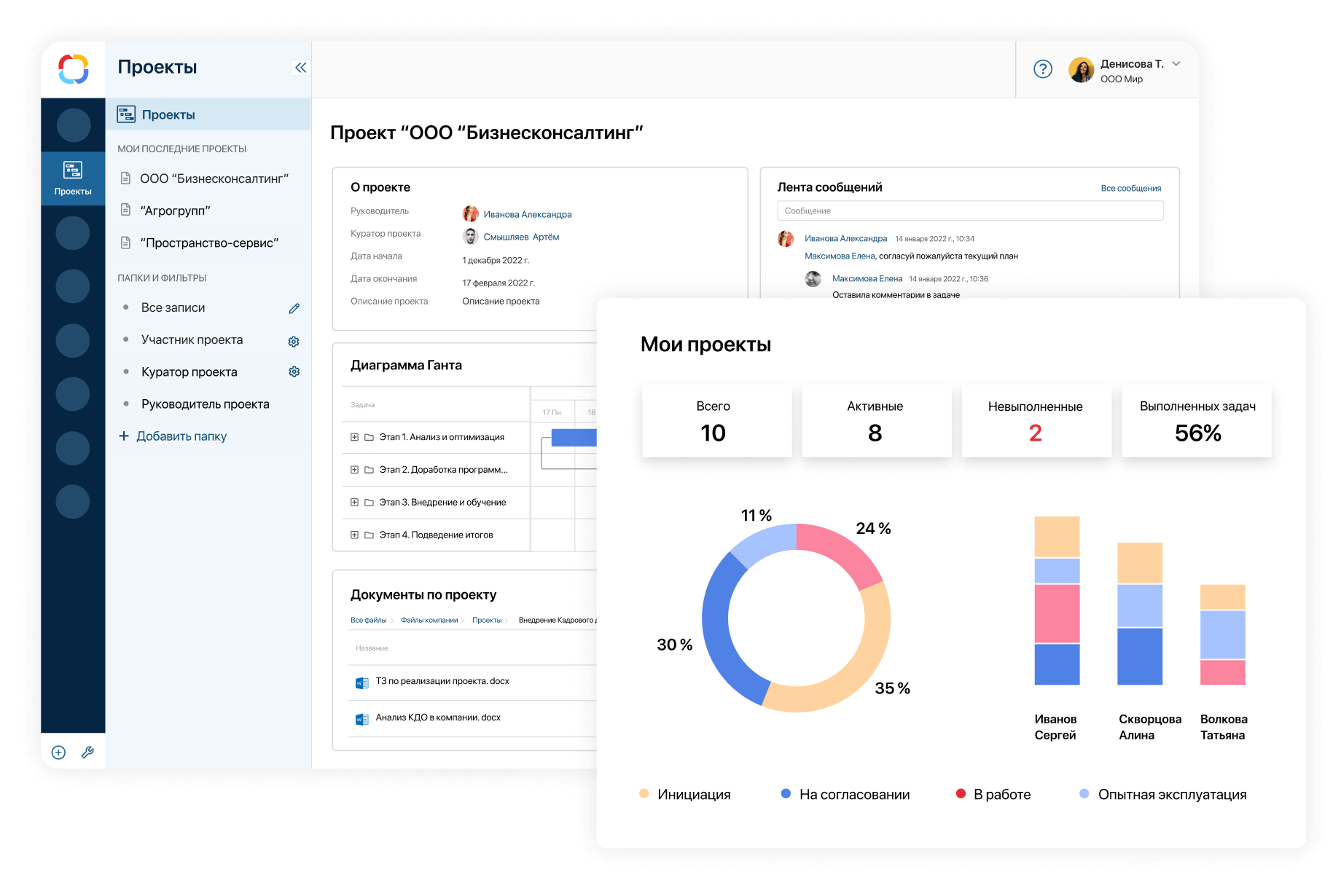Select Пространство-сервис from recent projects
Image resolution: width=1341 pixels, height=896 pixels.
point(208,243)
